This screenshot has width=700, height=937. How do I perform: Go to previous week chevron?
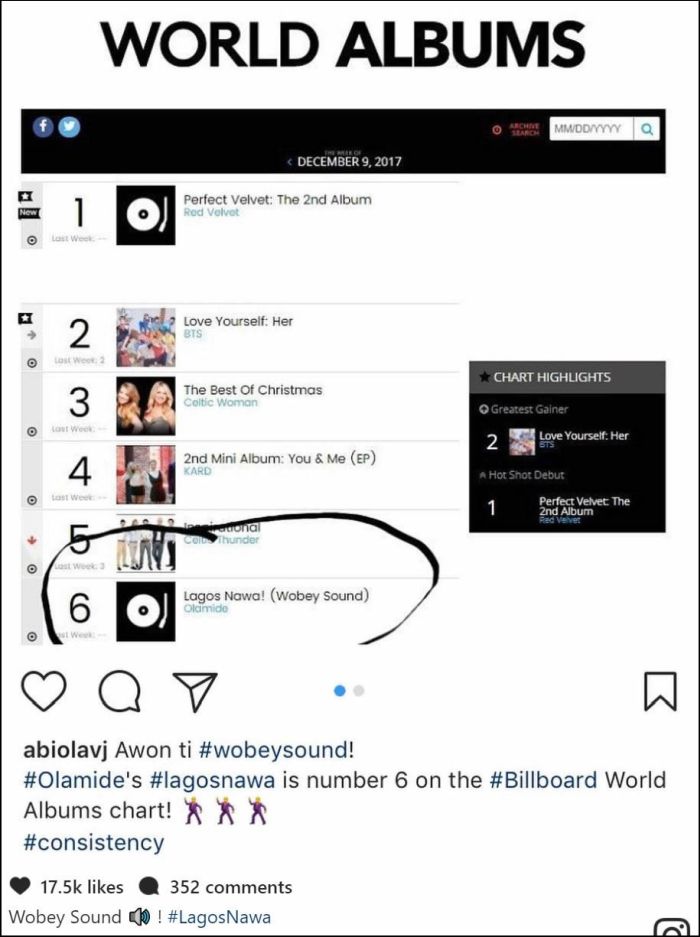pos(289,162)
